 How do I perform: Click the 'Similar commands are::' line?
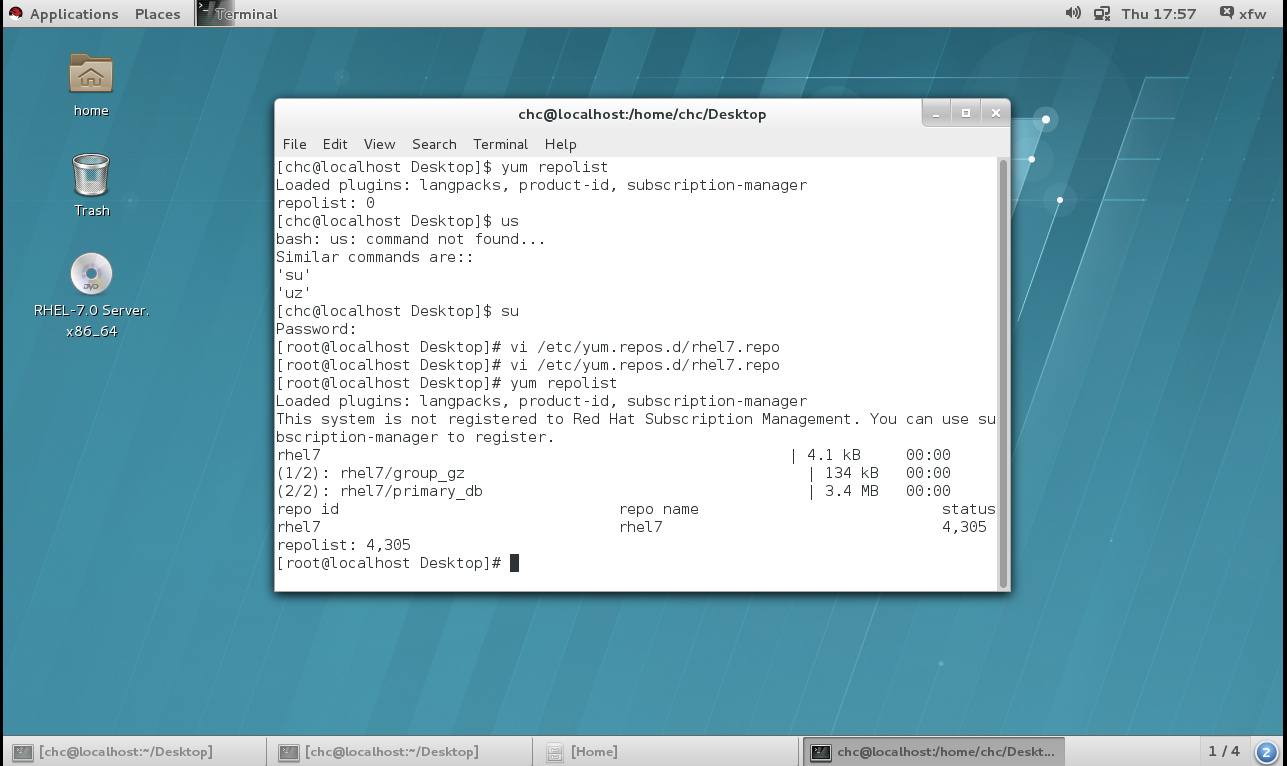375,257
